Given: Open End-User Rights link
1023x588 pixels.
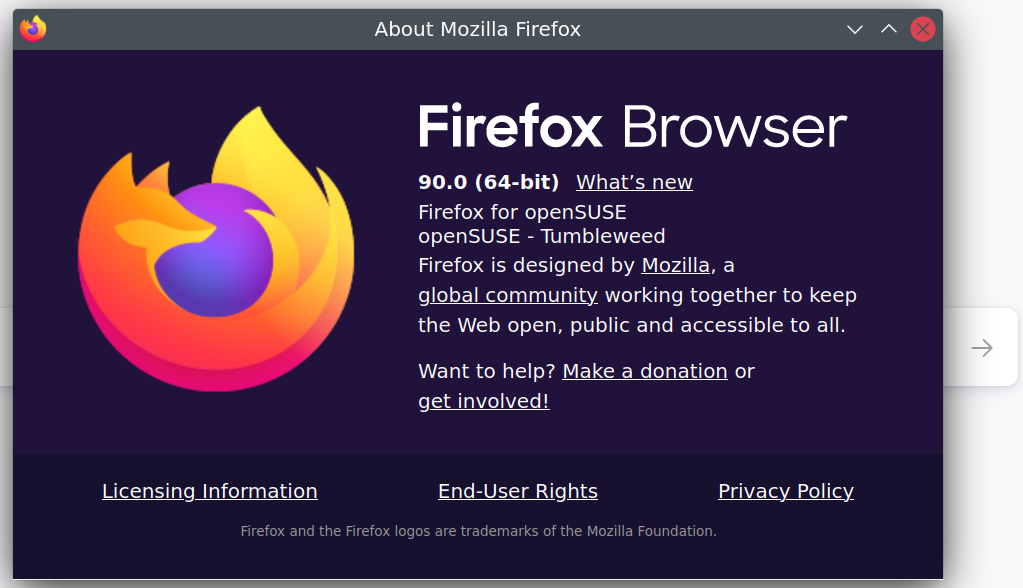Looking at the screenshot, I should 518,491.
